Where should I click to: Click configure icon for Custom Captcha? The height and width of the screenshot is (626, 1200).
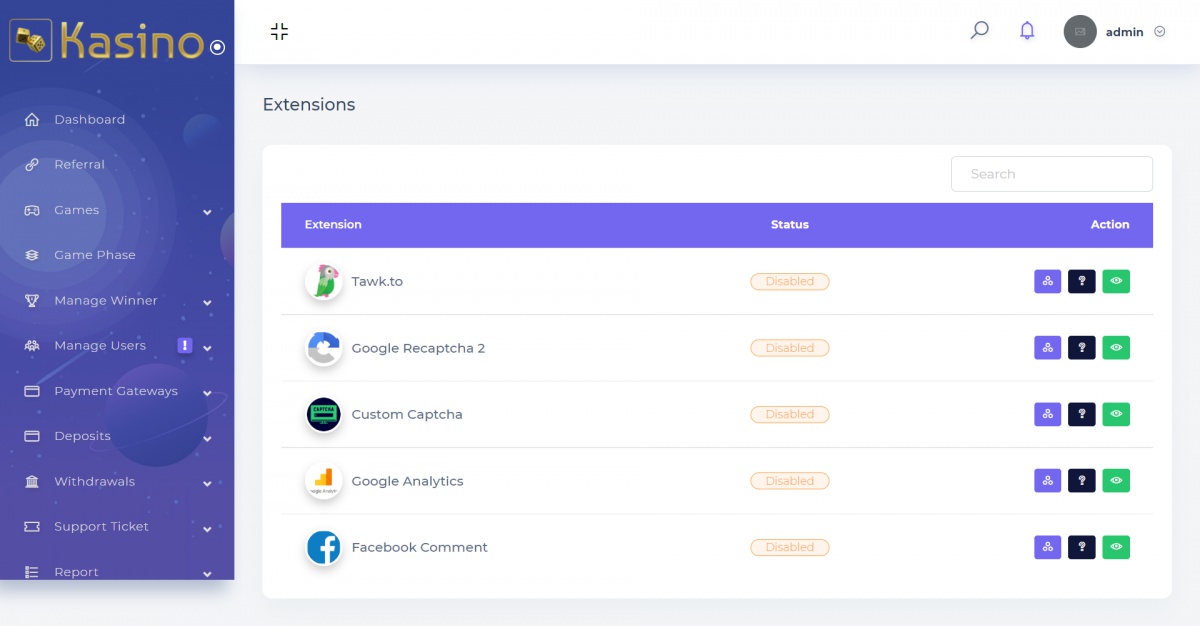pyautogui.click(x=1047, y=414)
